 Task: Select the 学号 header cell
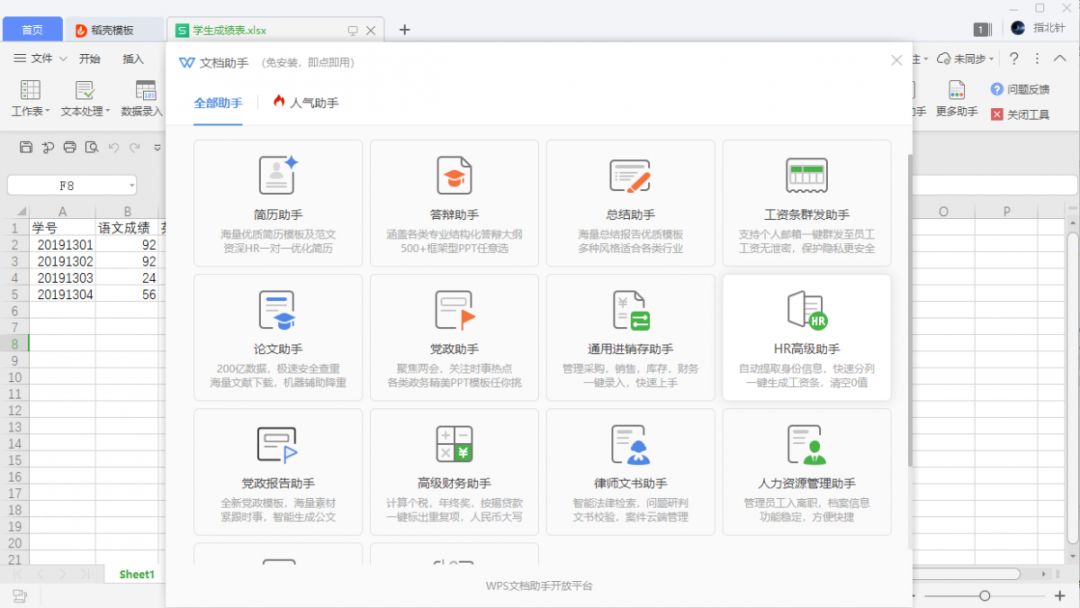click(x=62, y=228)
